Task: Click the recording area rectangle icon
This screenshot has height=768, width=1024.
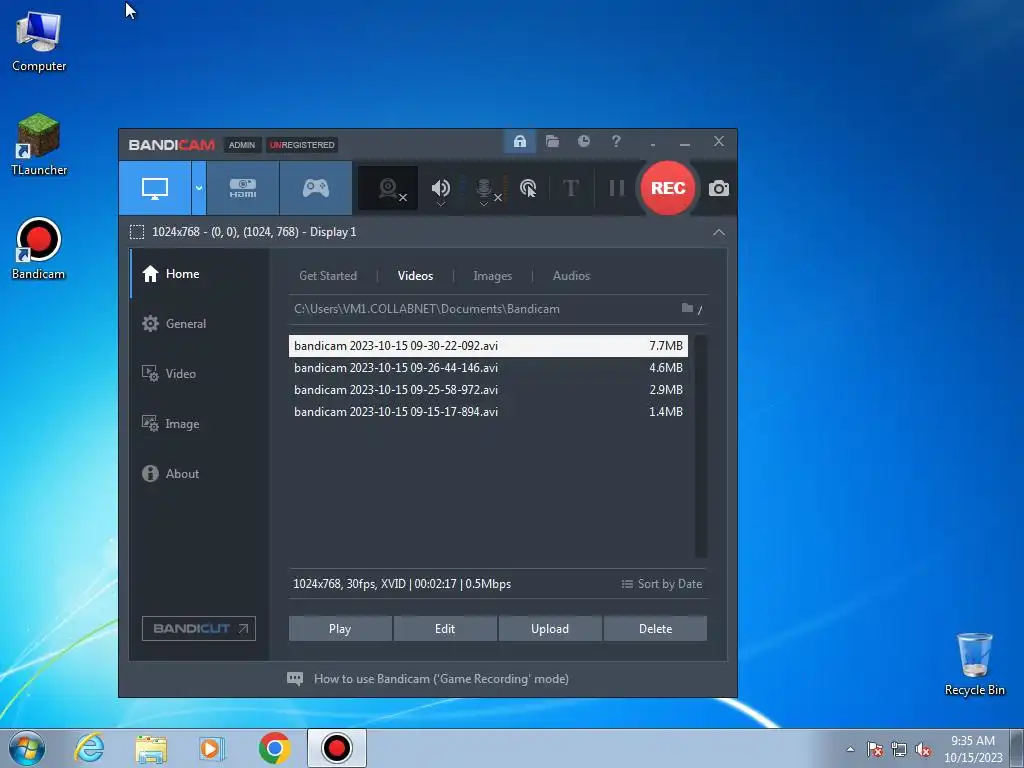Action: [136, 232]
